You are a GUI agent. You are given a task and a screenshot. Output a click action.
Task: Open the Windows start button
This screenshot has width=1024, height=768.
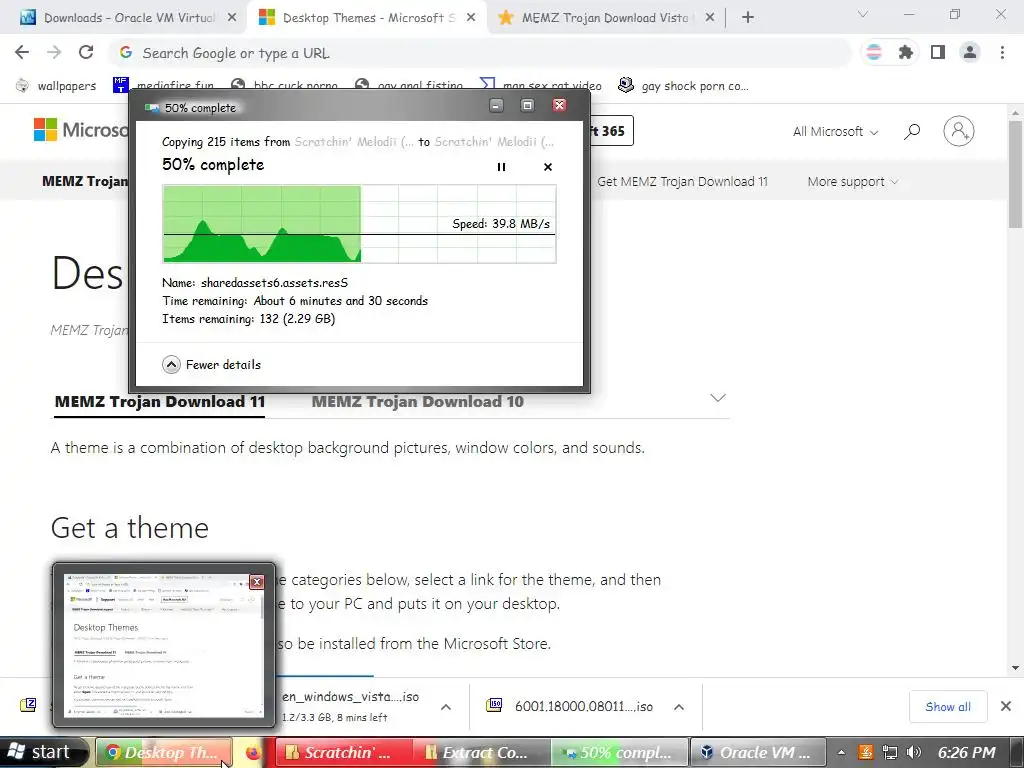(43, 752)
